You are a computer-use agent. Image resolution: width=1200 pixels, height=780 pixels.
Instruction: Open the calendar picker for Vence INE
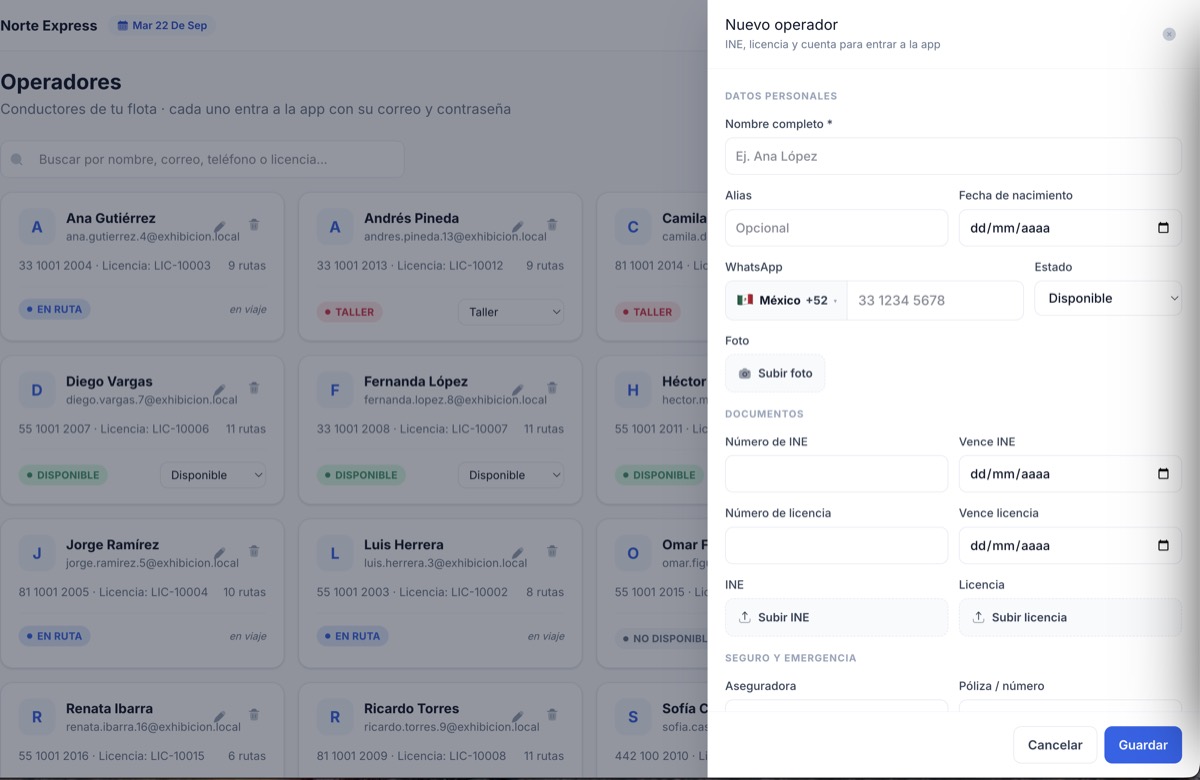tap(1163, 474)
